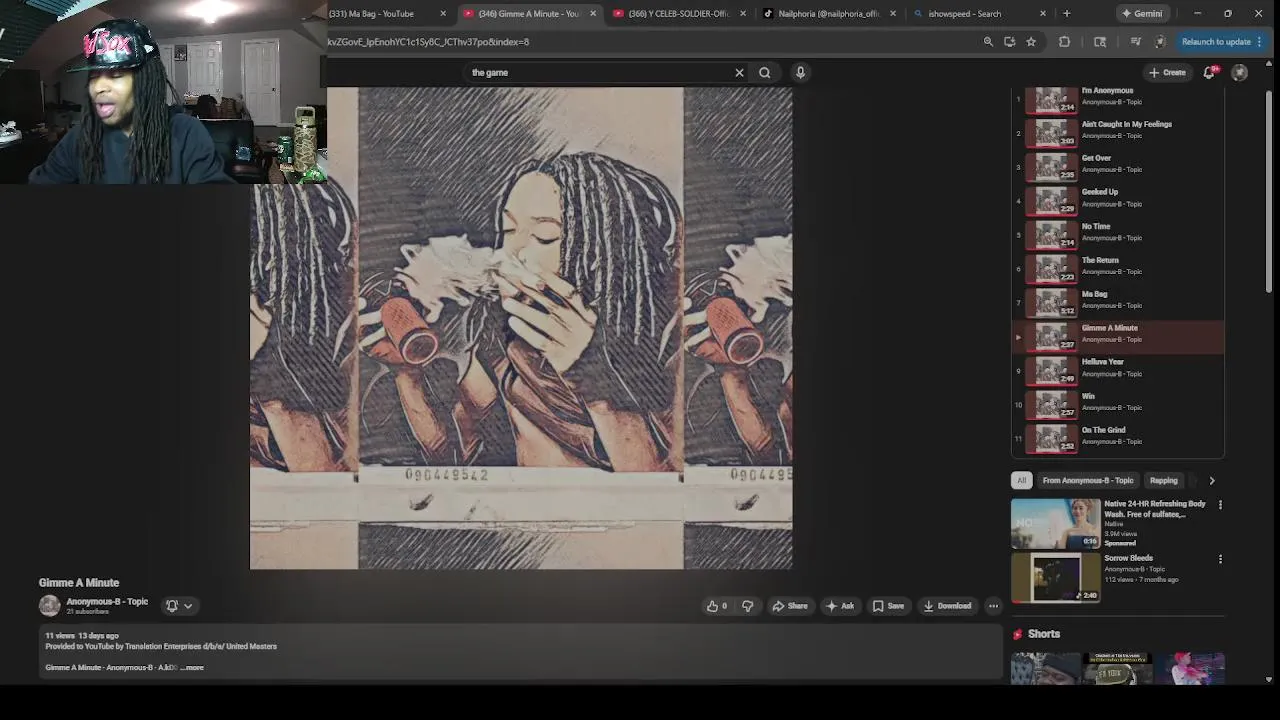Open the Sorrow Bleeds recommended video

pos(1055,578)
